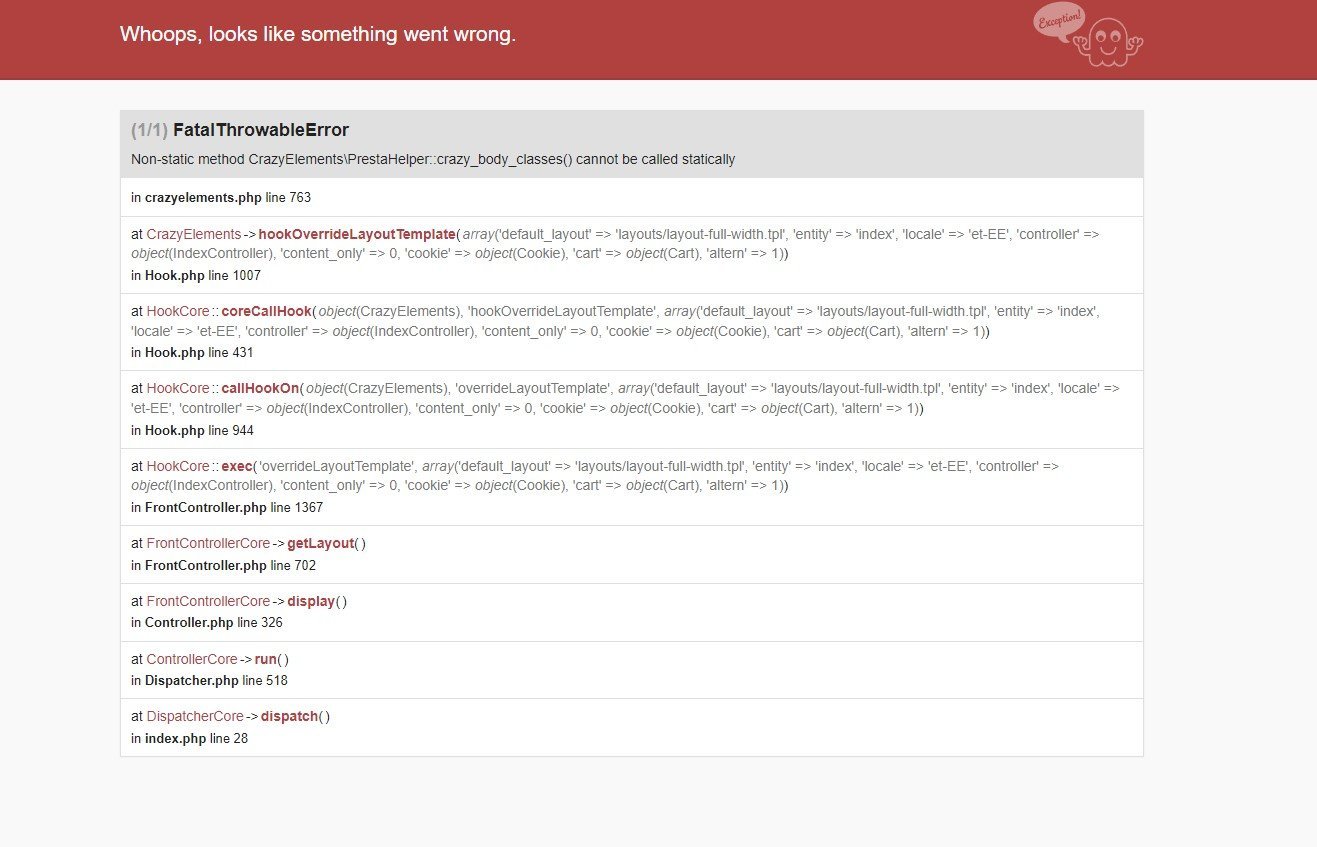Click the Exception! speech bubble
The height and width of the screenshot is (847, 1317).
pos(1058,21)
